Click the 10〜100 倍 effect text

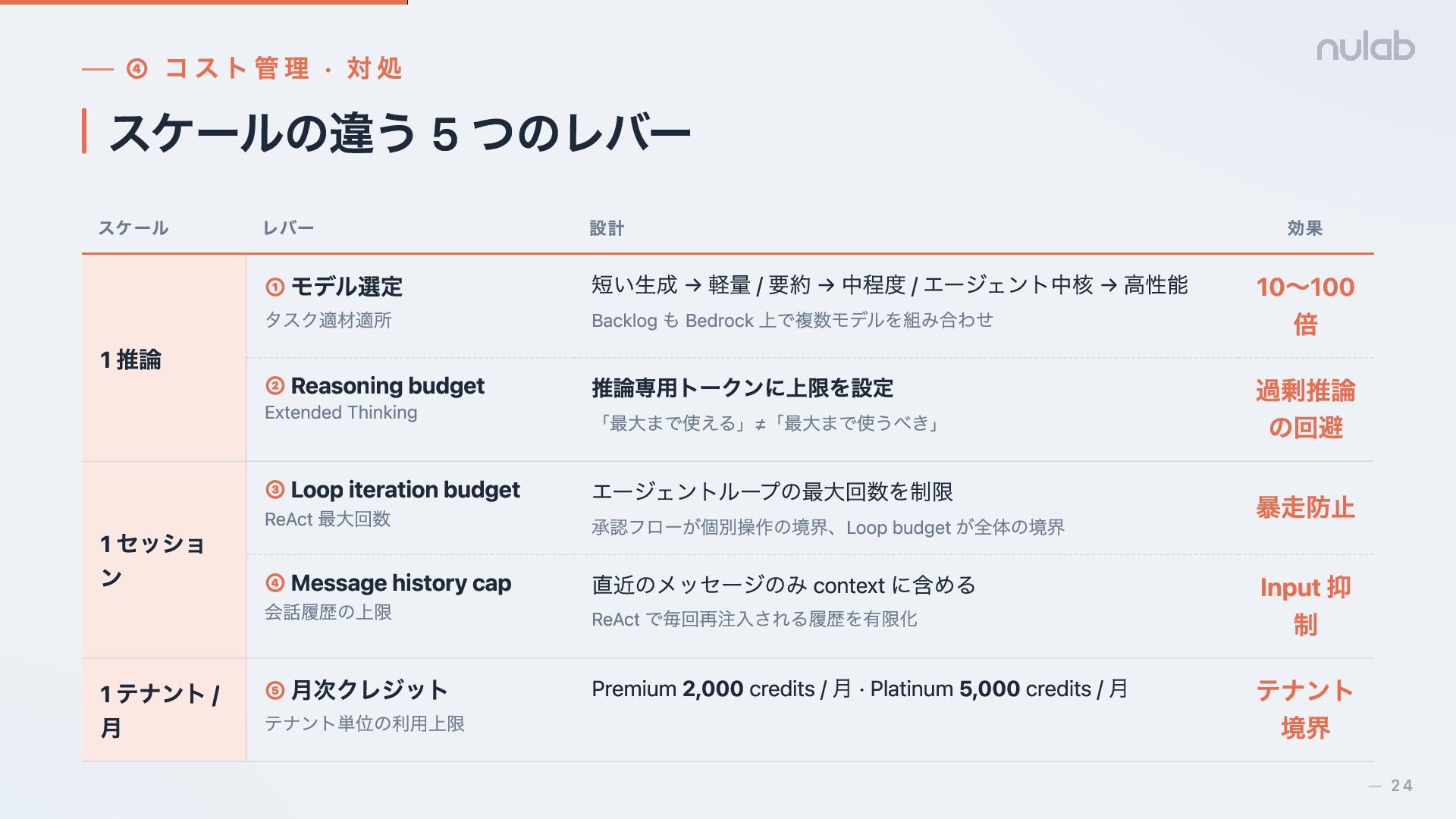click(1305, 306)
